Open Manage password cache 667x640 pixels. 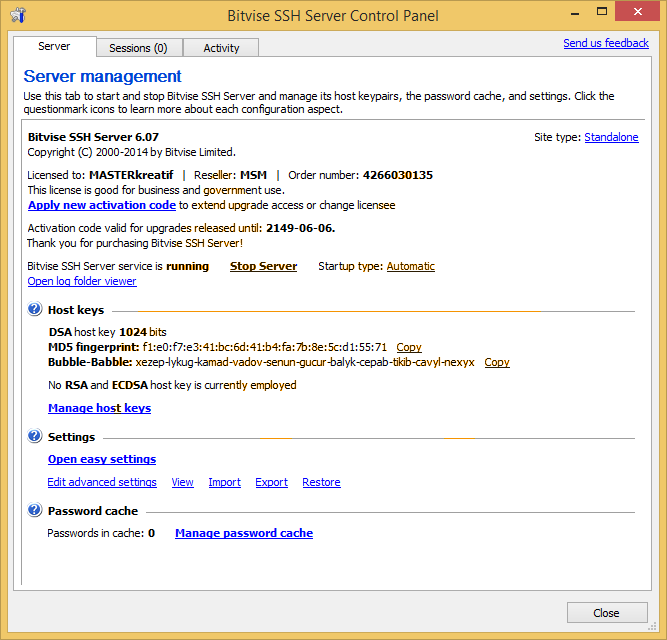[244, 533]
